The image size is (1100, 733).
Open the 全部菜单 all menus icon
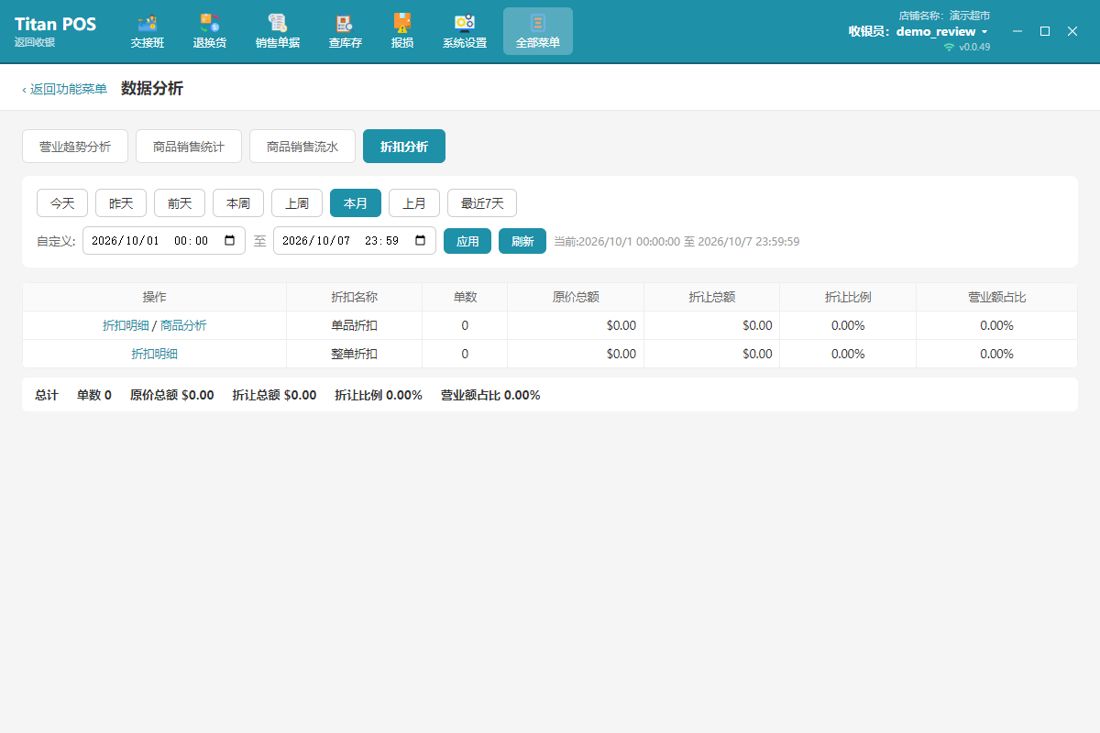point(538,32)
